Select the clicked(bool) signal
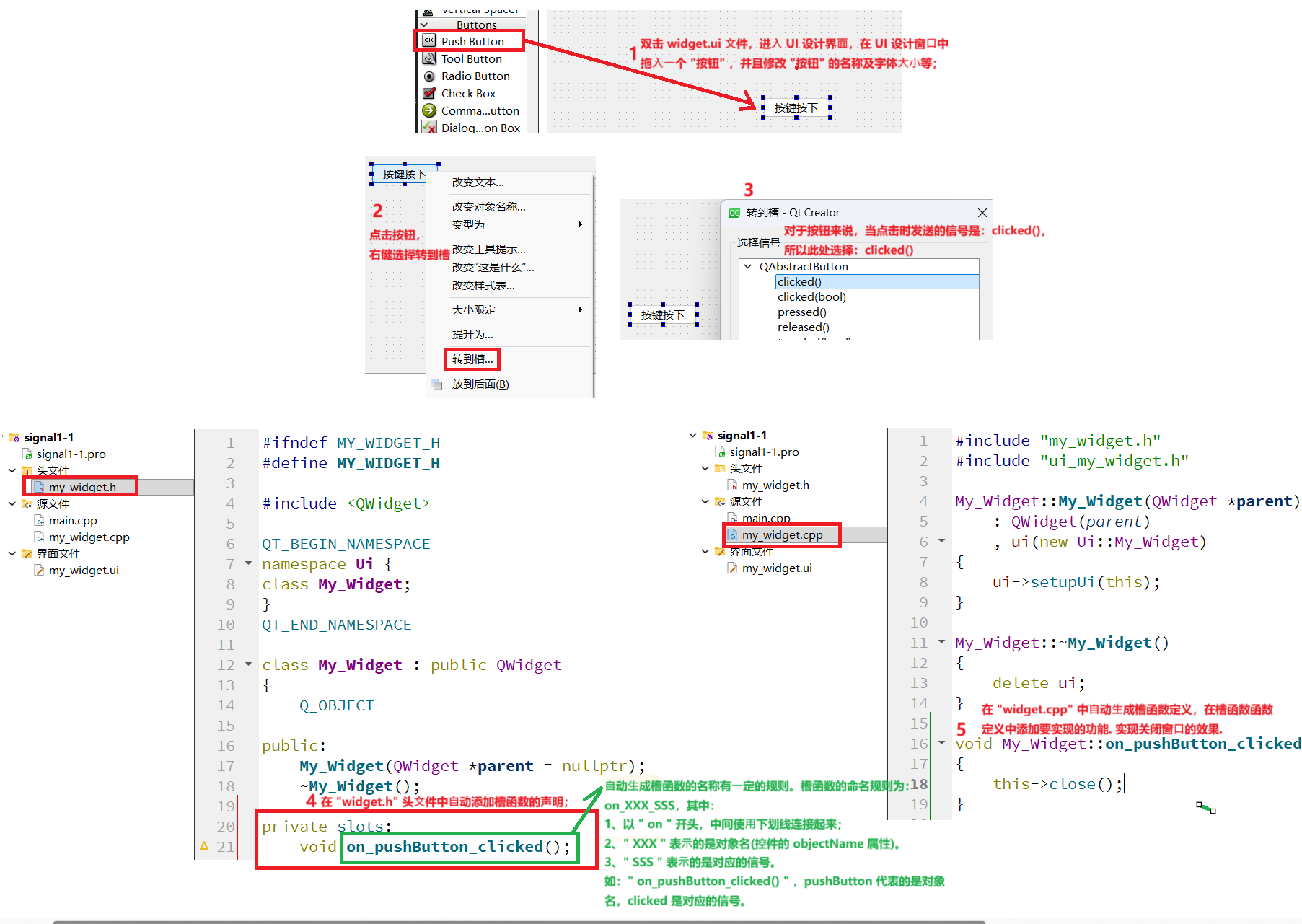The width and height of the screenshot is (1302, 924). pos(811,297)
